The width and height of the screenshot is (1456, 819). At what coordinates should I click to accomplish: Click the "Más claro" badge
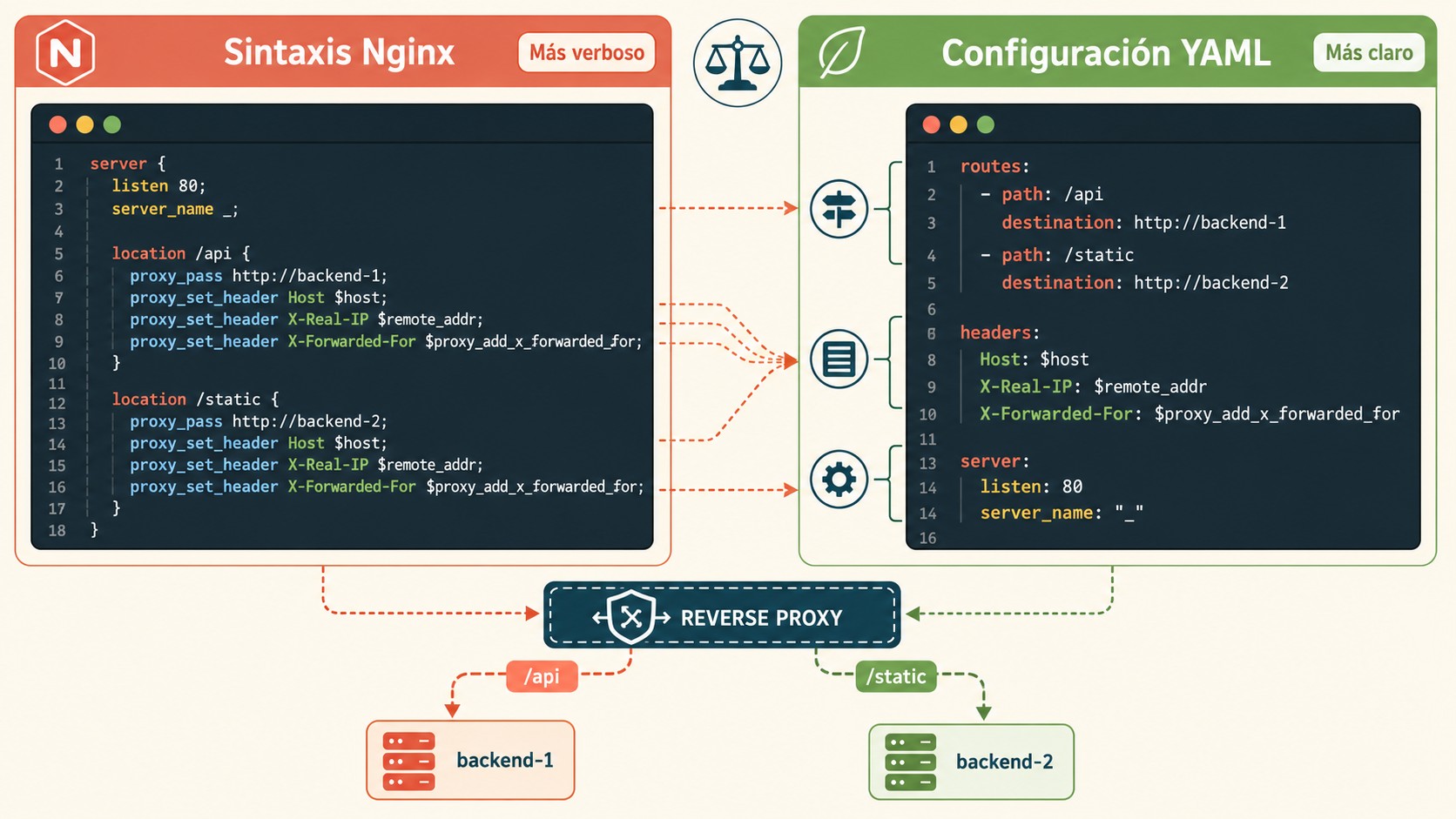coord(1369,52)
